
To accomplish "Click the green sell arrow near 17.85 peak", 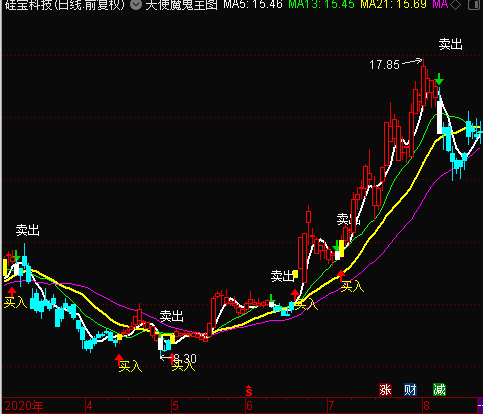I will [x=439, y=79].
